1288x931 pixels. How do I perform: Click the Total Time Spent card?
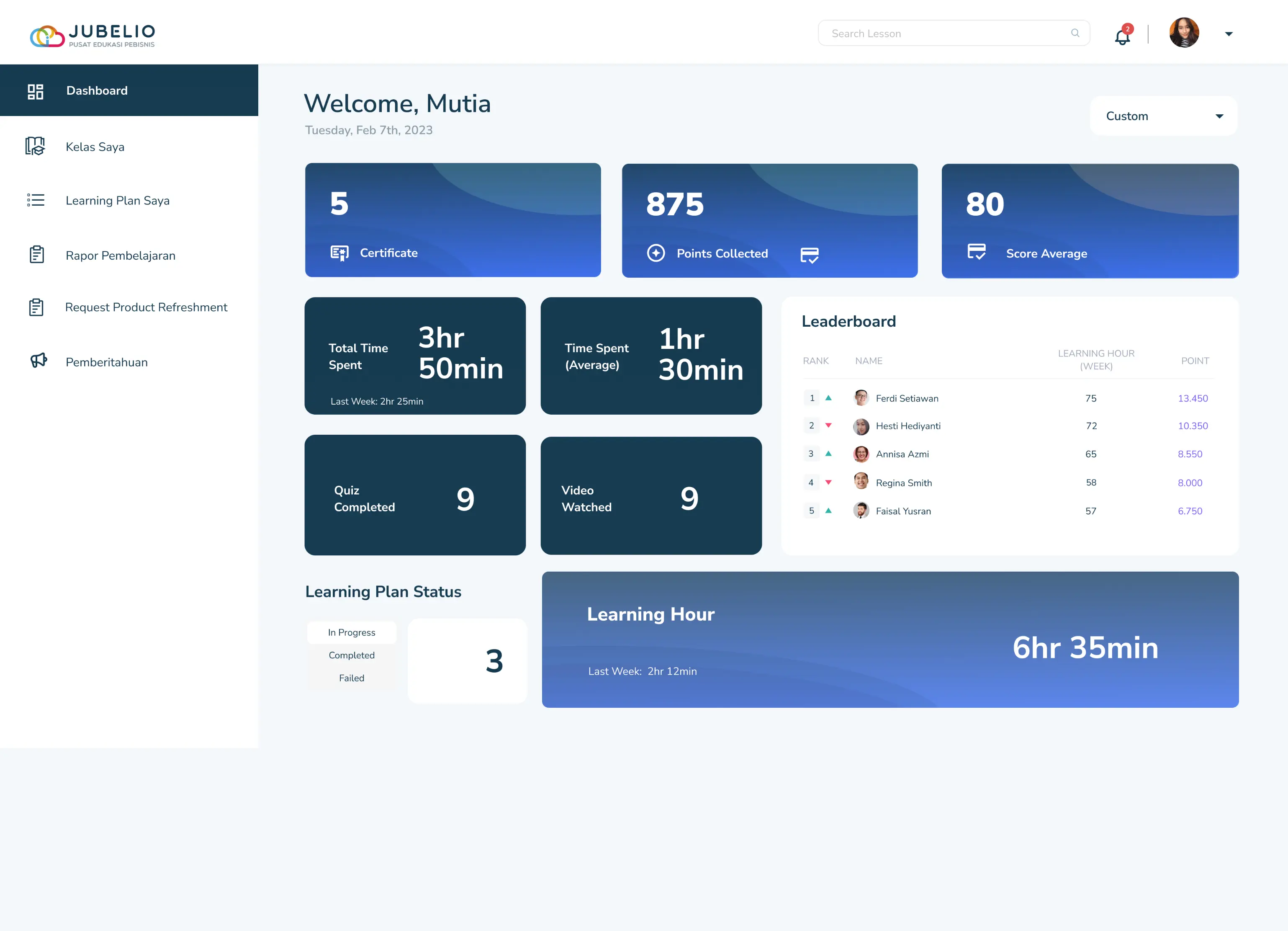[x=415, y=356]
